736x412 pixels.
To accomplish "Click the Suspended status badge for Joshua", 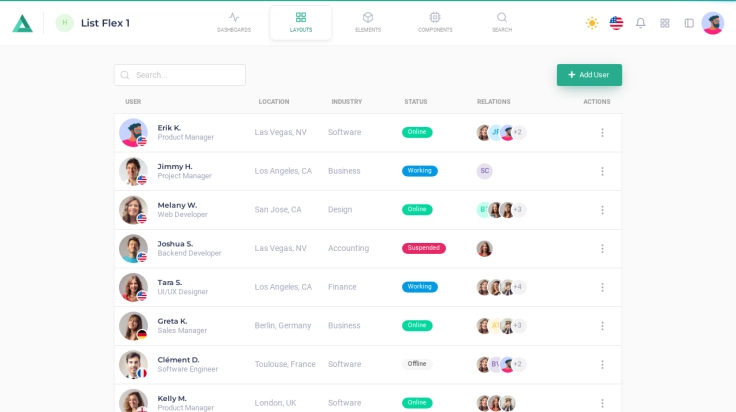I will click(424, 248).
